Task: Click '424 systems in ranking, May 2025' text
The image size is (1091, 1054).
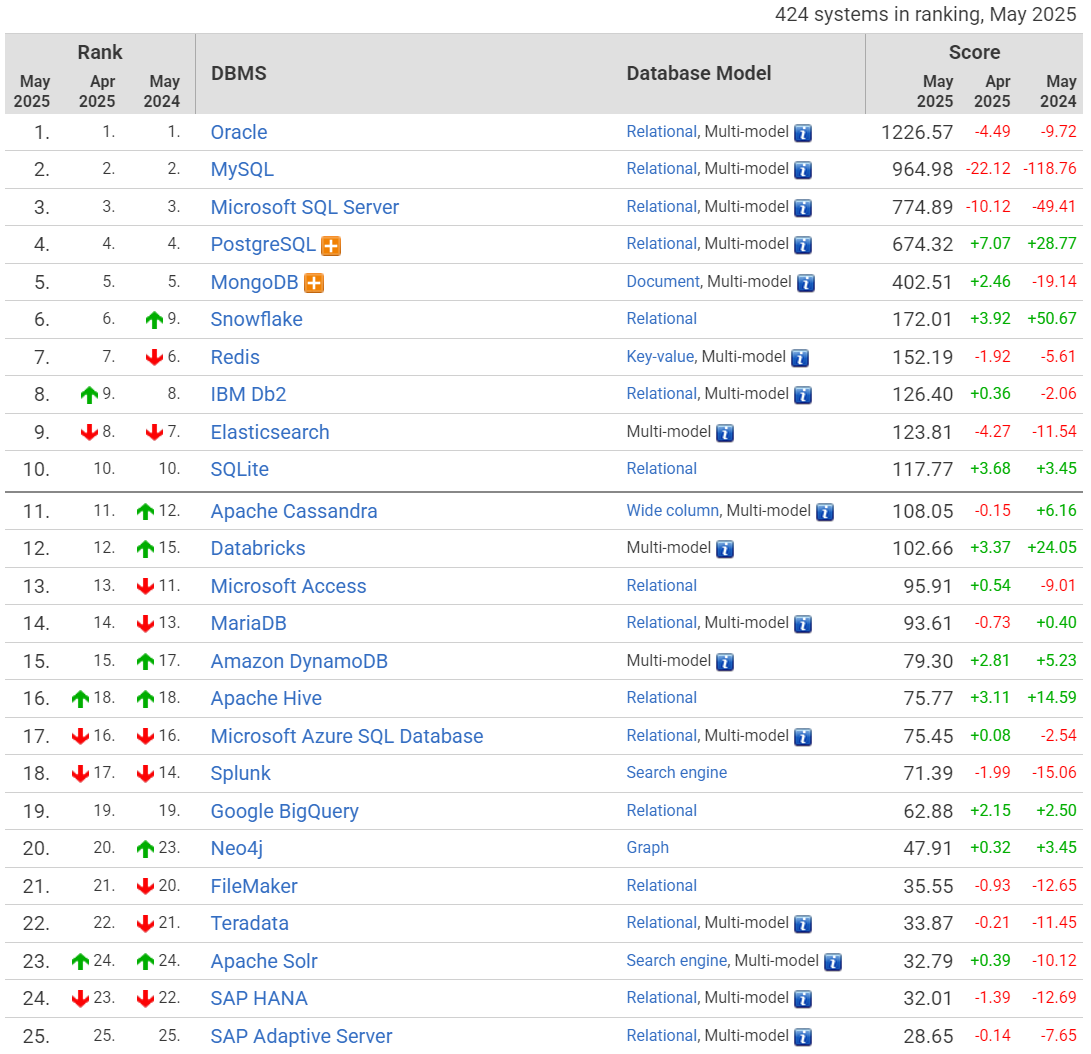Action: point(925,15)
